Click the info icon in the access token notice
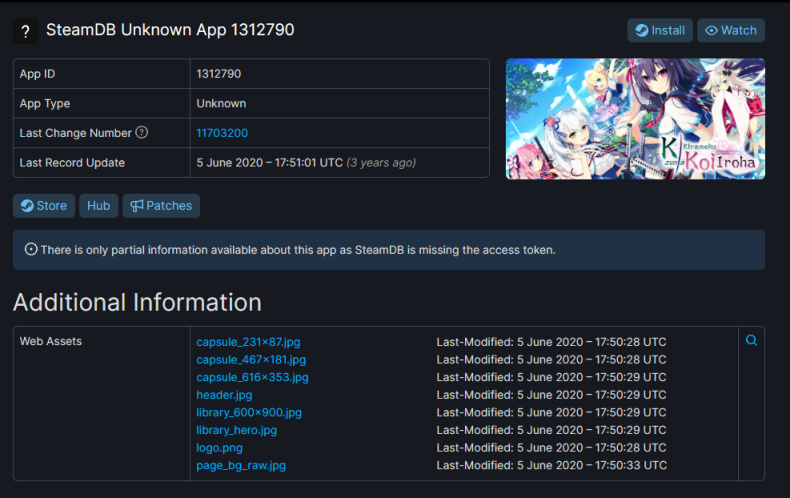This screenshot has height=498, width=790. (31, 250)
